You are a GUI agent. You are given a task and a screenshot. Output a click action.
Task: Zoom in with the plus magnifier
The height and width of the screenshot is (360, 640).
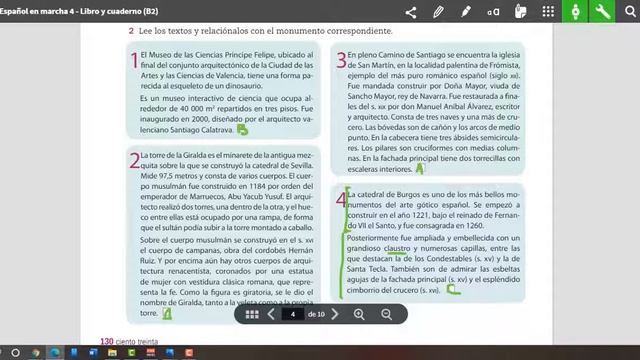pos(359,314)
